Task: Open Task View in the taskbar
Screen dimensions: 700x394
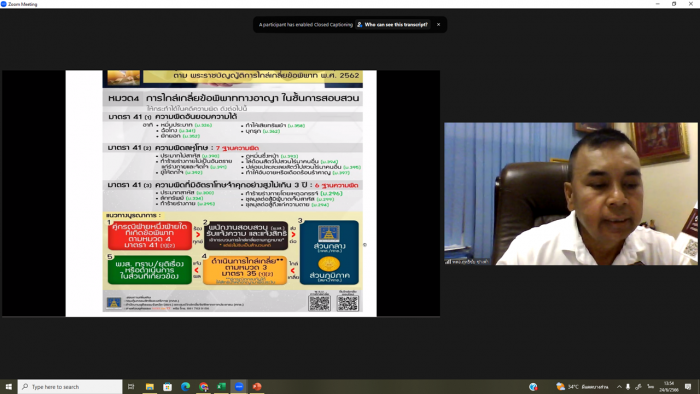Action: click(131, 386)
